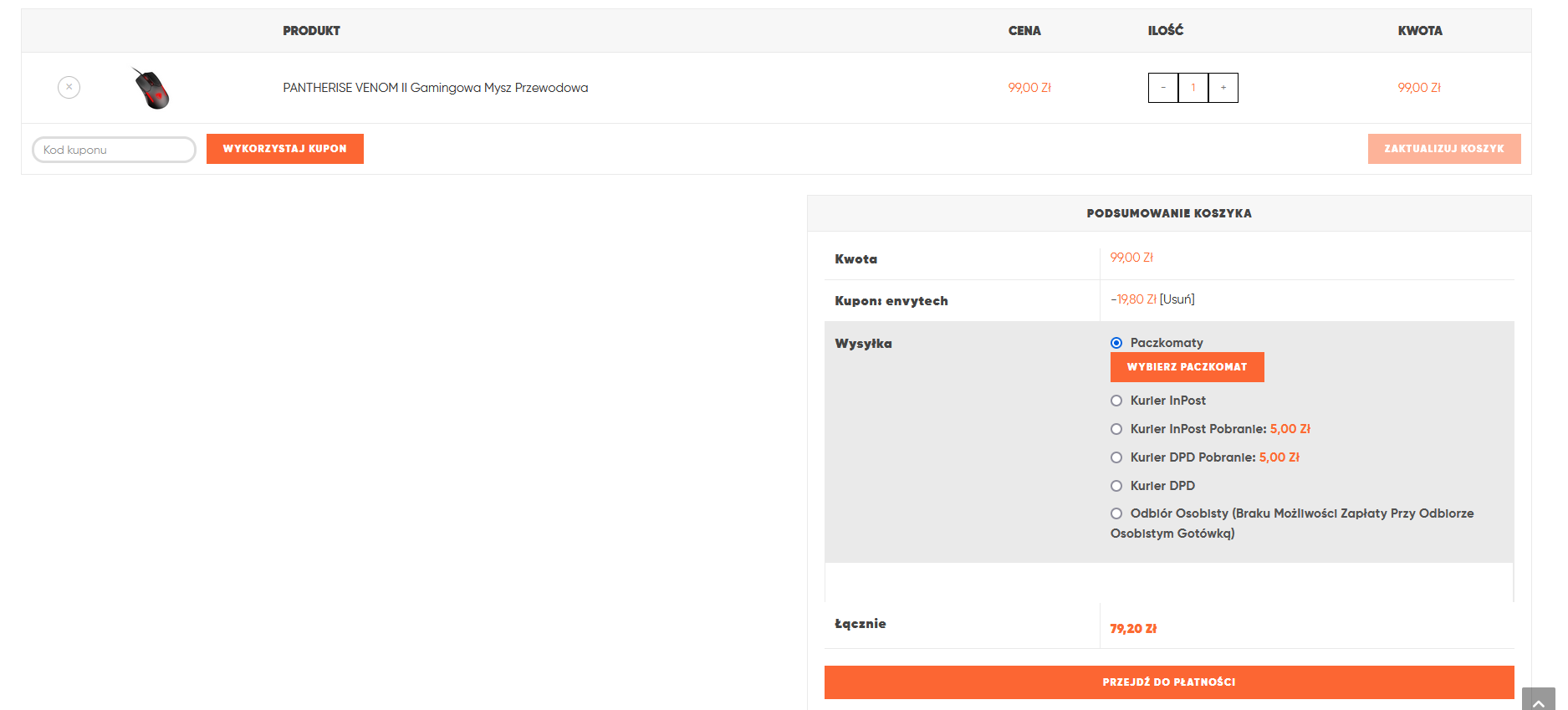Remove the envytech coupon via Usuń link
Image resolution: width=1568 pixels, height=710 pixels.
pyautogui.click(x=1177, y=299)
